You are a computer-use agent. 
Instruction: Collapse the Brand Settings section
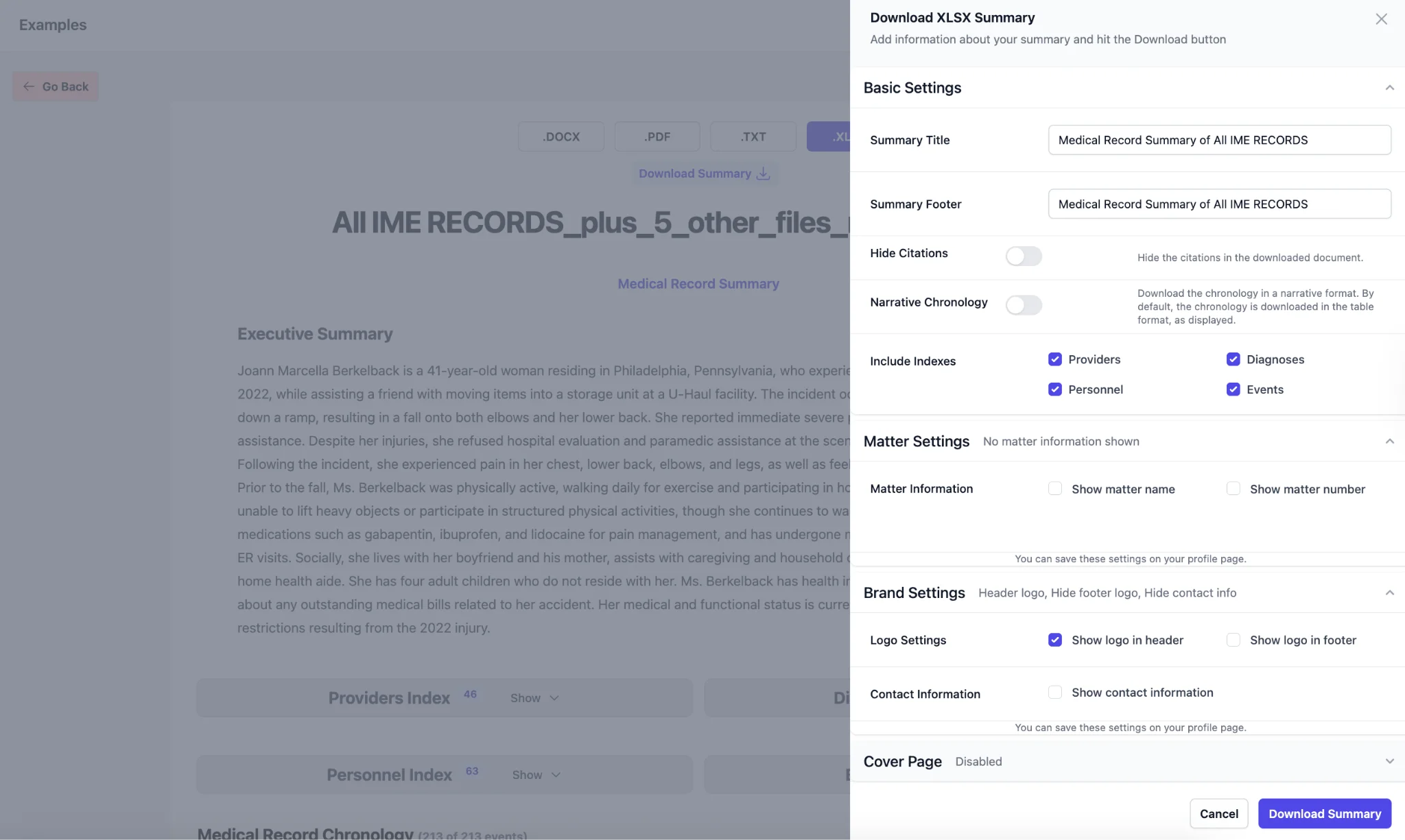pyautogui.click(x=1389, y=593)
